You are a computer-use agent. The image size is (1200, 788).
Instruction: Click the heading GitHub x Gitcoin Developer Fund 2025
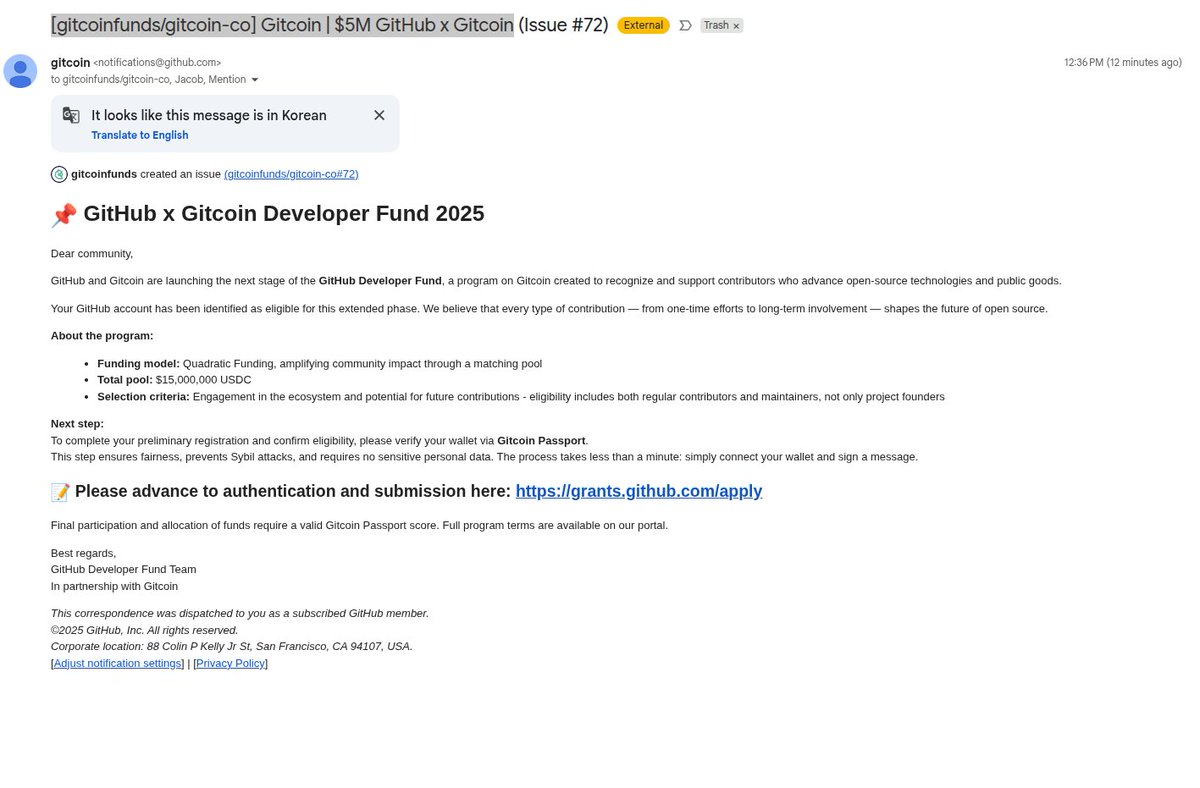point(284,213)
